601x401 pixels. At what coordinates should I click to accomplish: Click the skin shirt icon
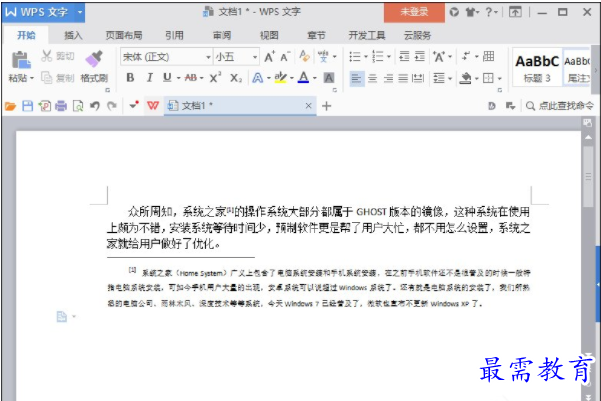[x=471, y=12]
